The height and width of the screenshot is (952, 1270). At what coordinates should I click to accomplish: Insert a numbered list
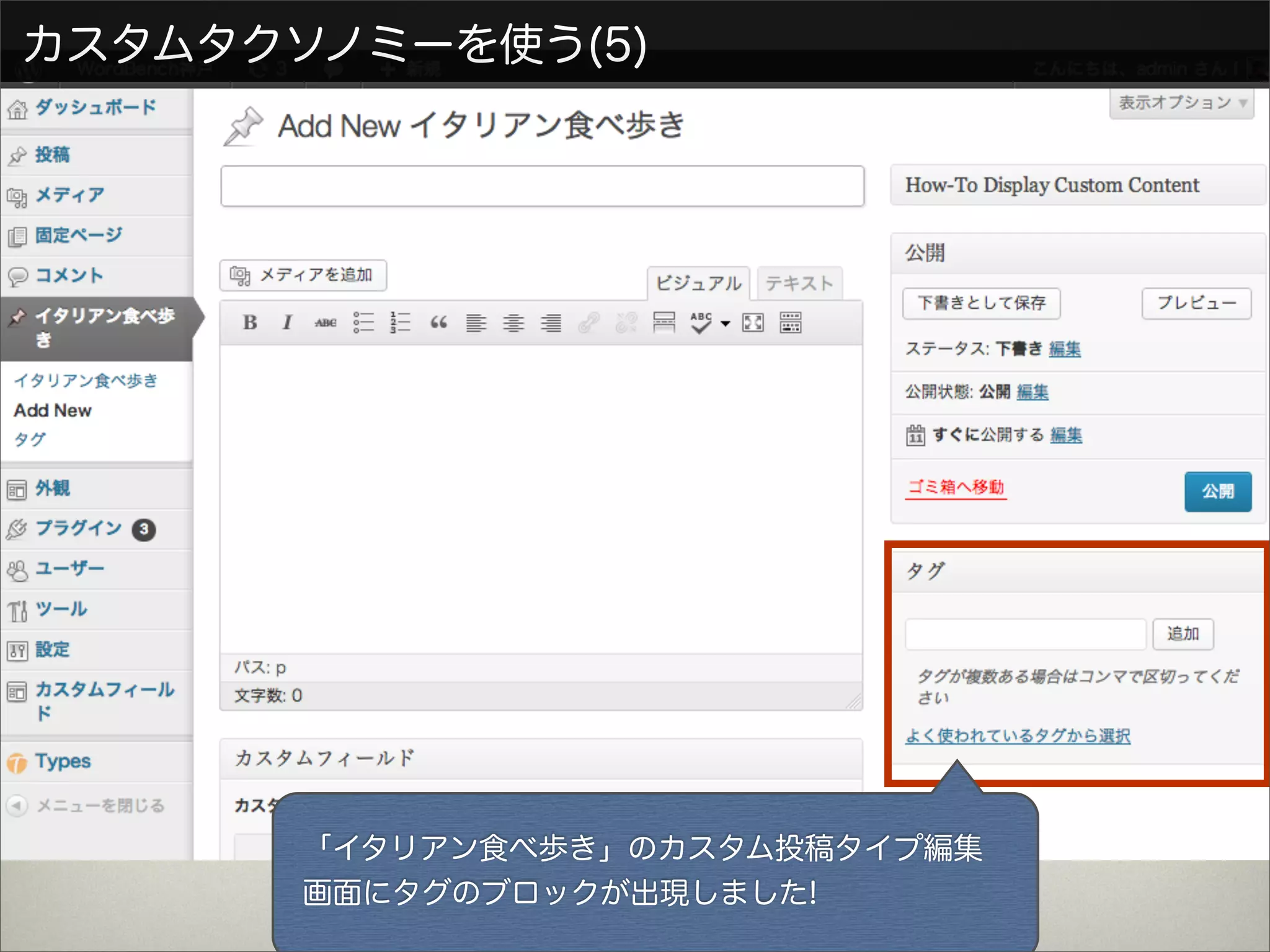tap(401, 322)
